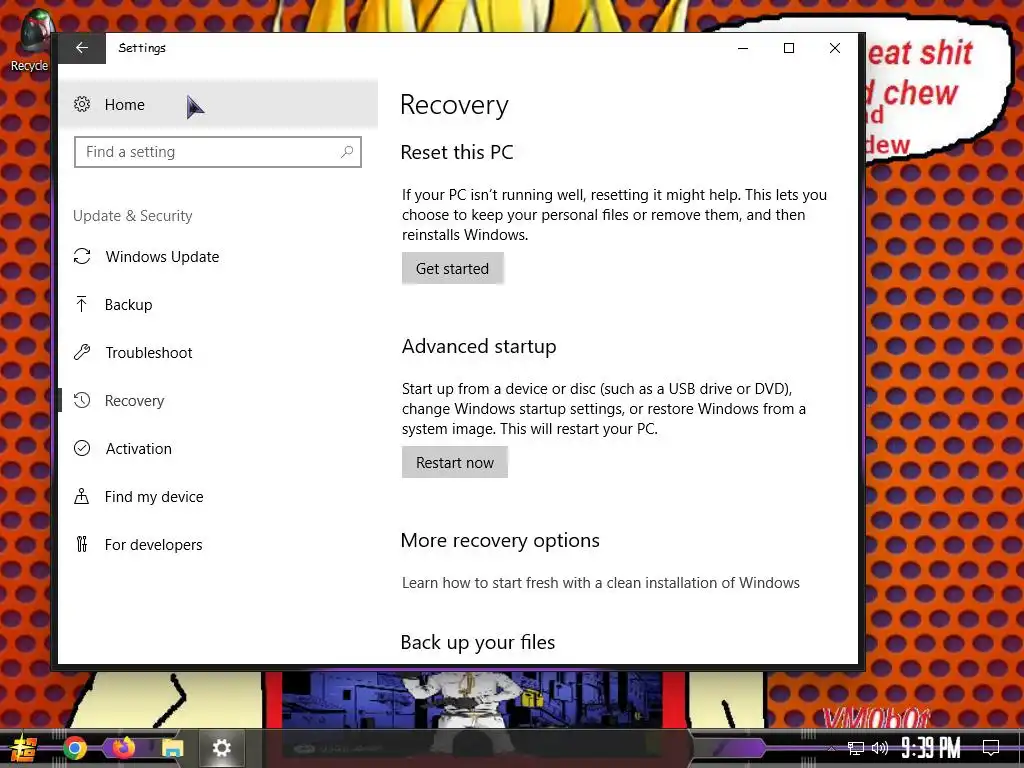Click the search magnifier icon
Image resolution: width=1024 pixels, height=768 pixels.
347,152
